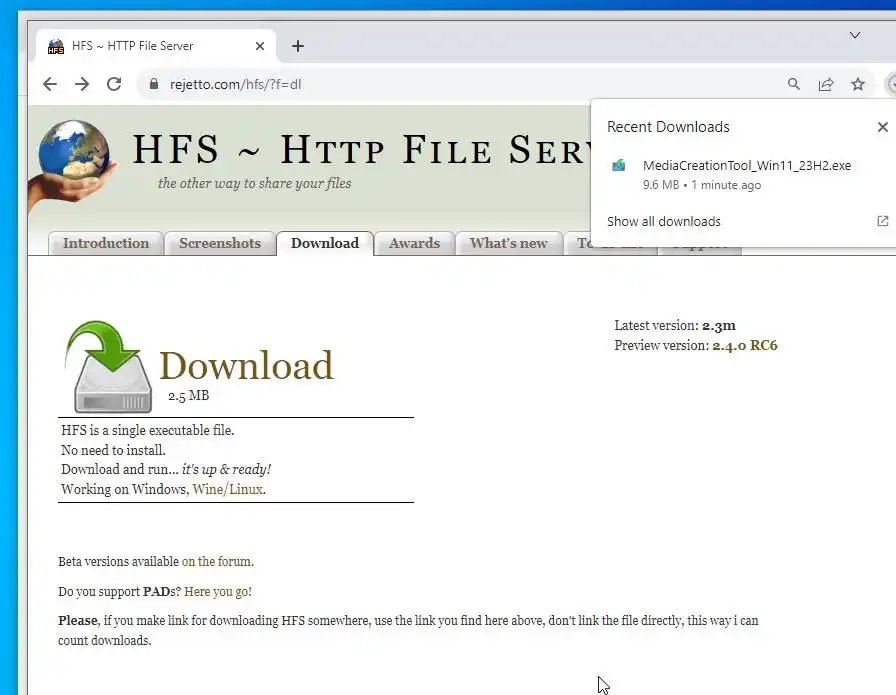The image size is (896, 695).
Task: Switch to the Screenshots tab
Action: pyautogui.click(x=220, y=243)
